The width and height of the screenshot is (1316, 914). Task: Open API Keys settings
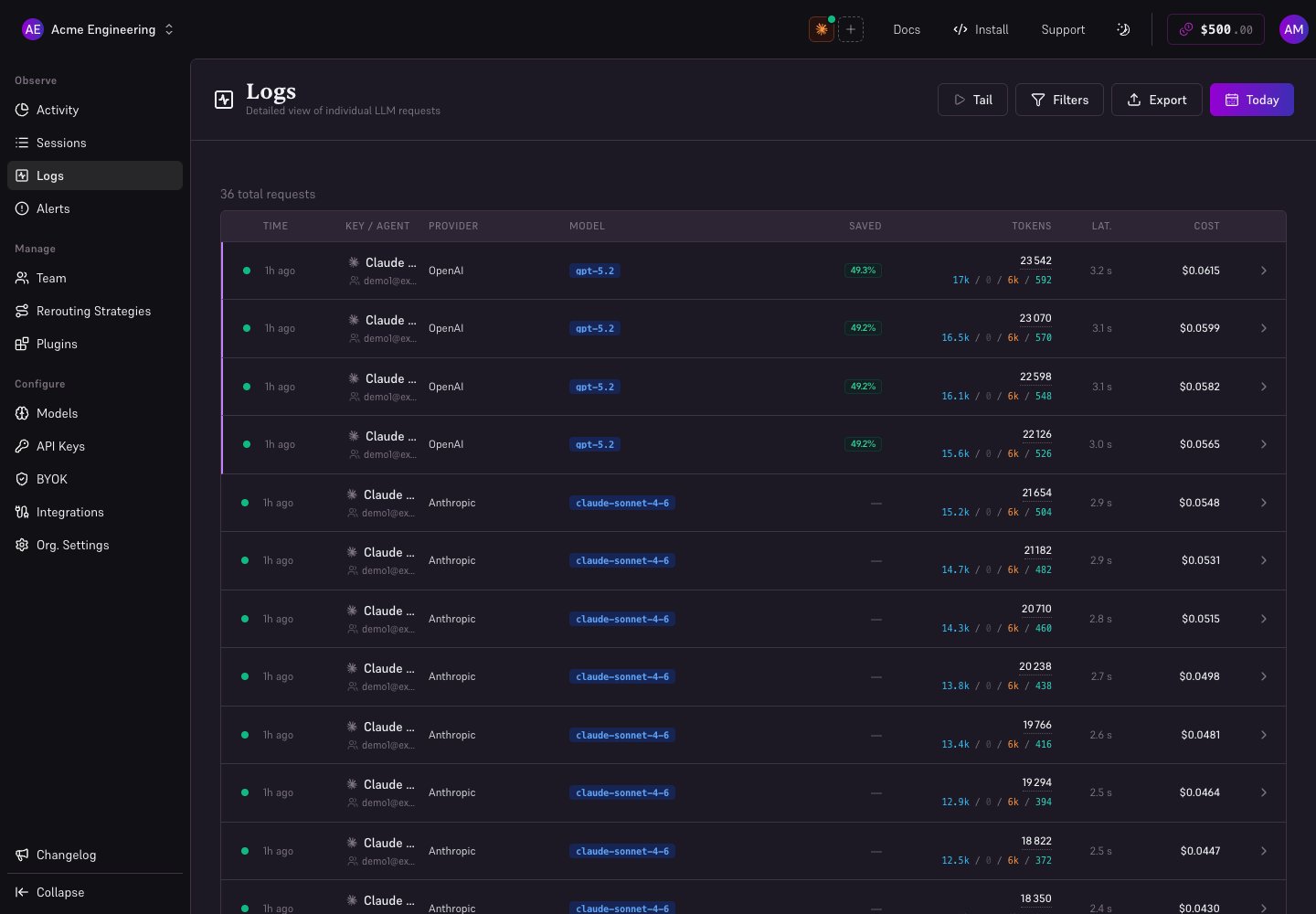click(95, 446)
